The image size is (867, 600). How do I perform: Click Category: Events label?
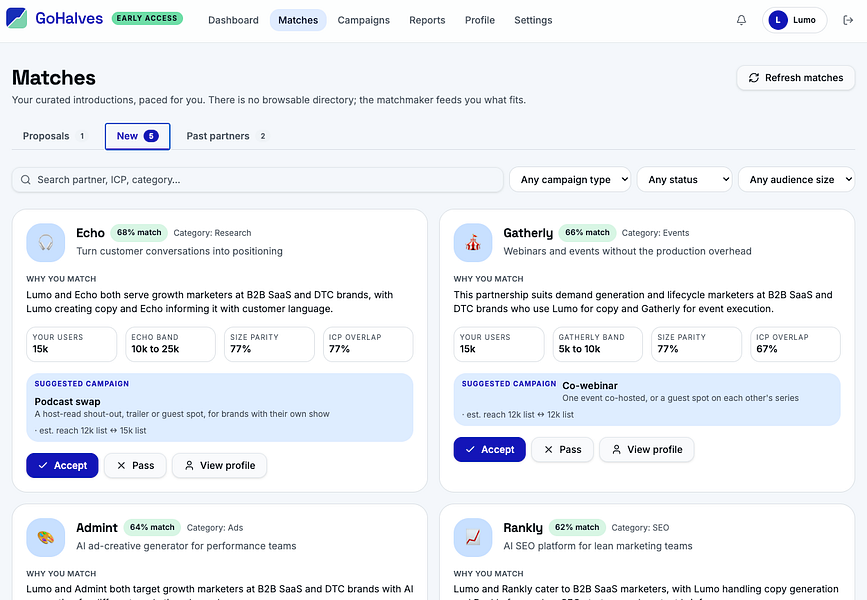click(x=655, y=233)
